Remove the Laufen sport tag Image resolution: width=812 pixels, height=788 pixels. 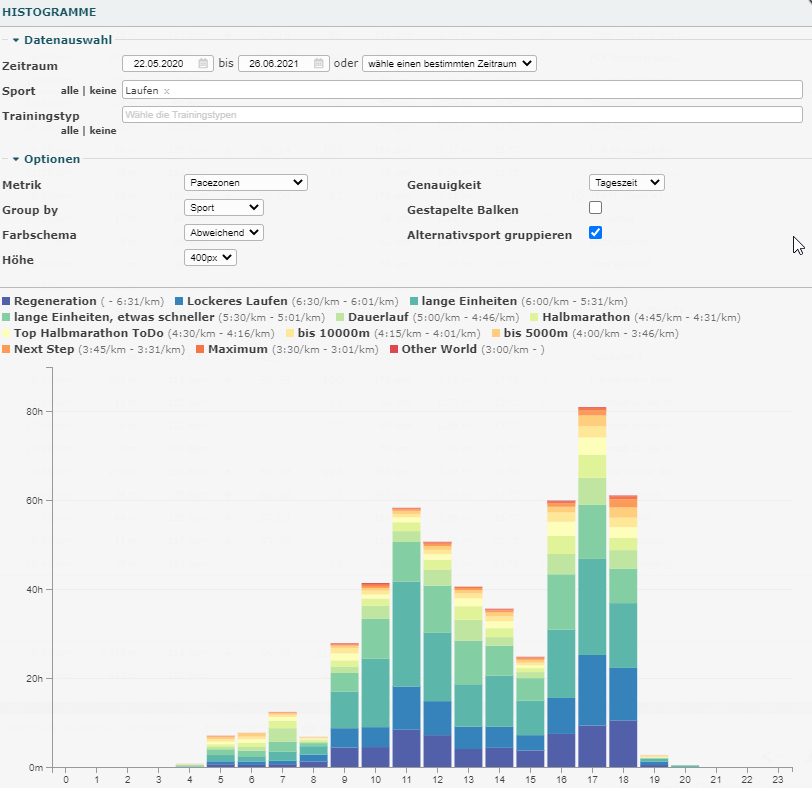tap(167, 91)
